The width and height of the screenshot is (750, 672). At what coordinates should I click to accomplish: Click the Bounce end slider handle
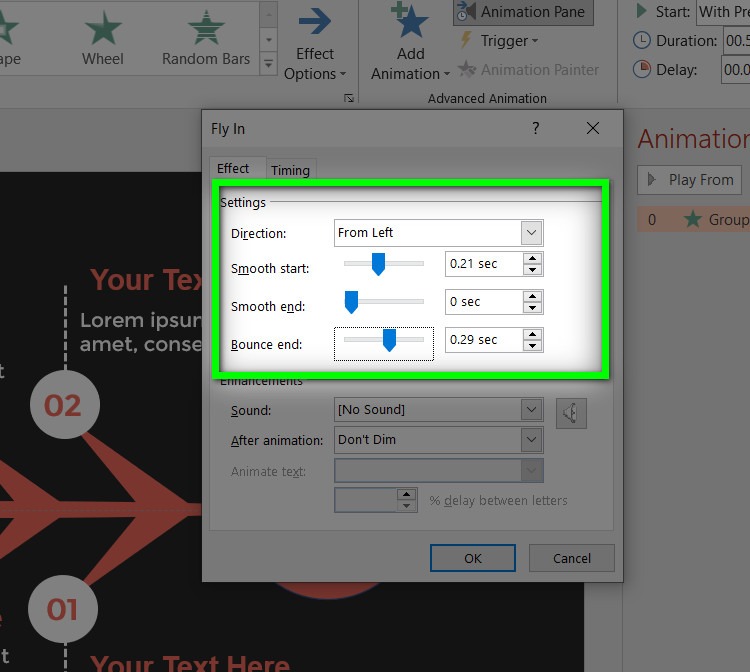point(389,341)
